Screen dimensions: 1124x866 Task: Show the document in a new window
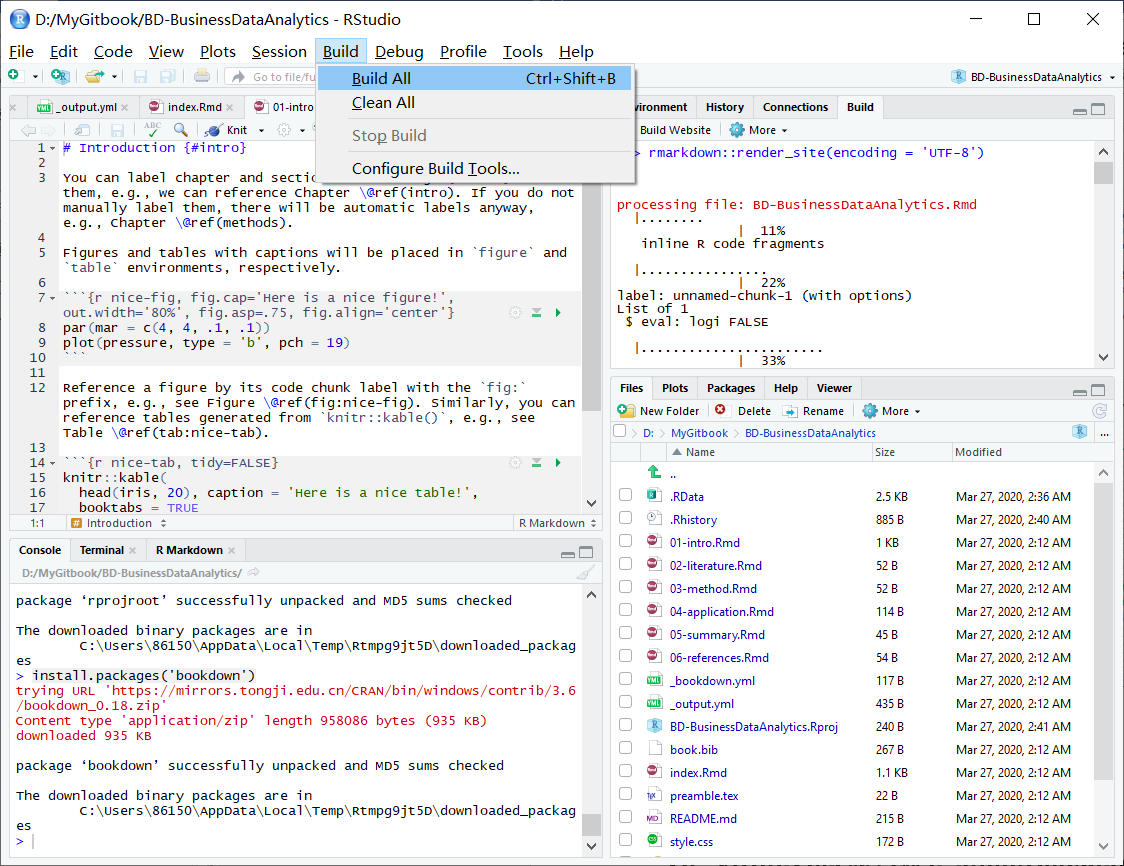pos(82,130)
